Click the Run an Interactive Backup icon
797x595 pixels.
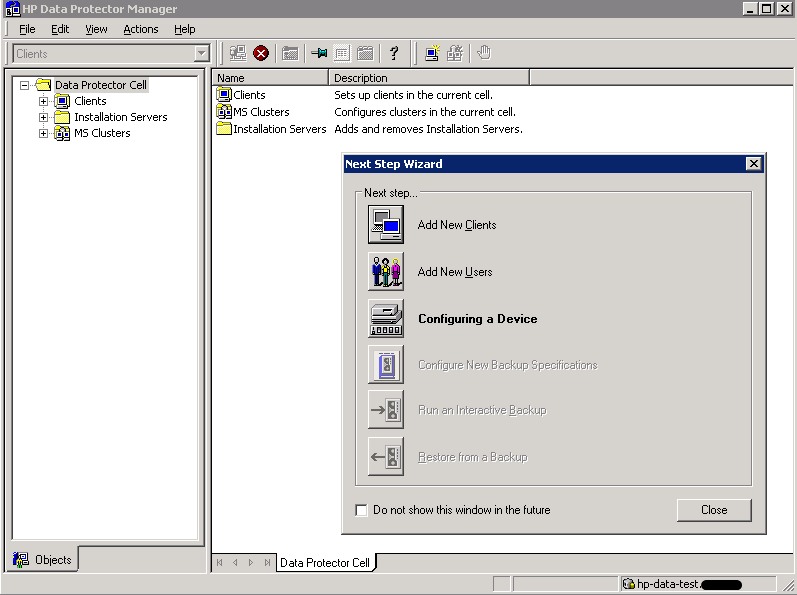pos(386,410)
